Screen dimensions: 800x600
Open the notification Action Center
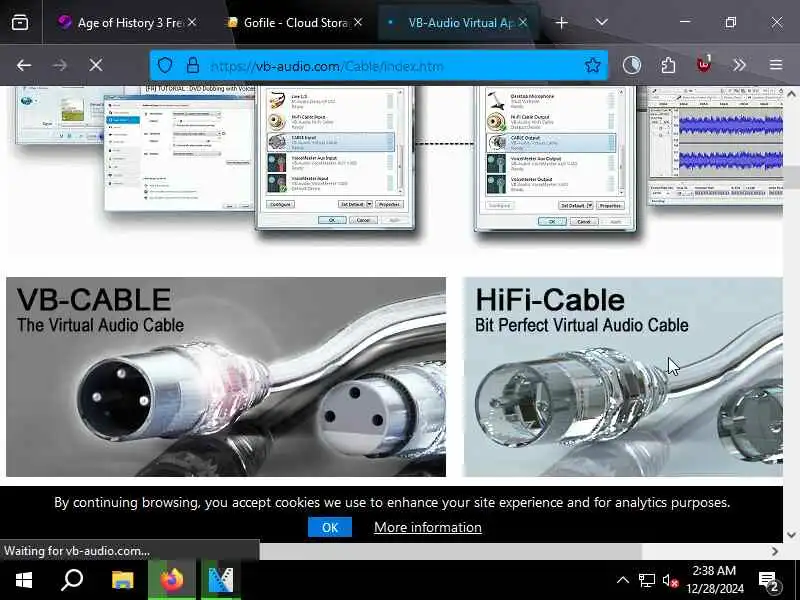click(x=768, y=581)
